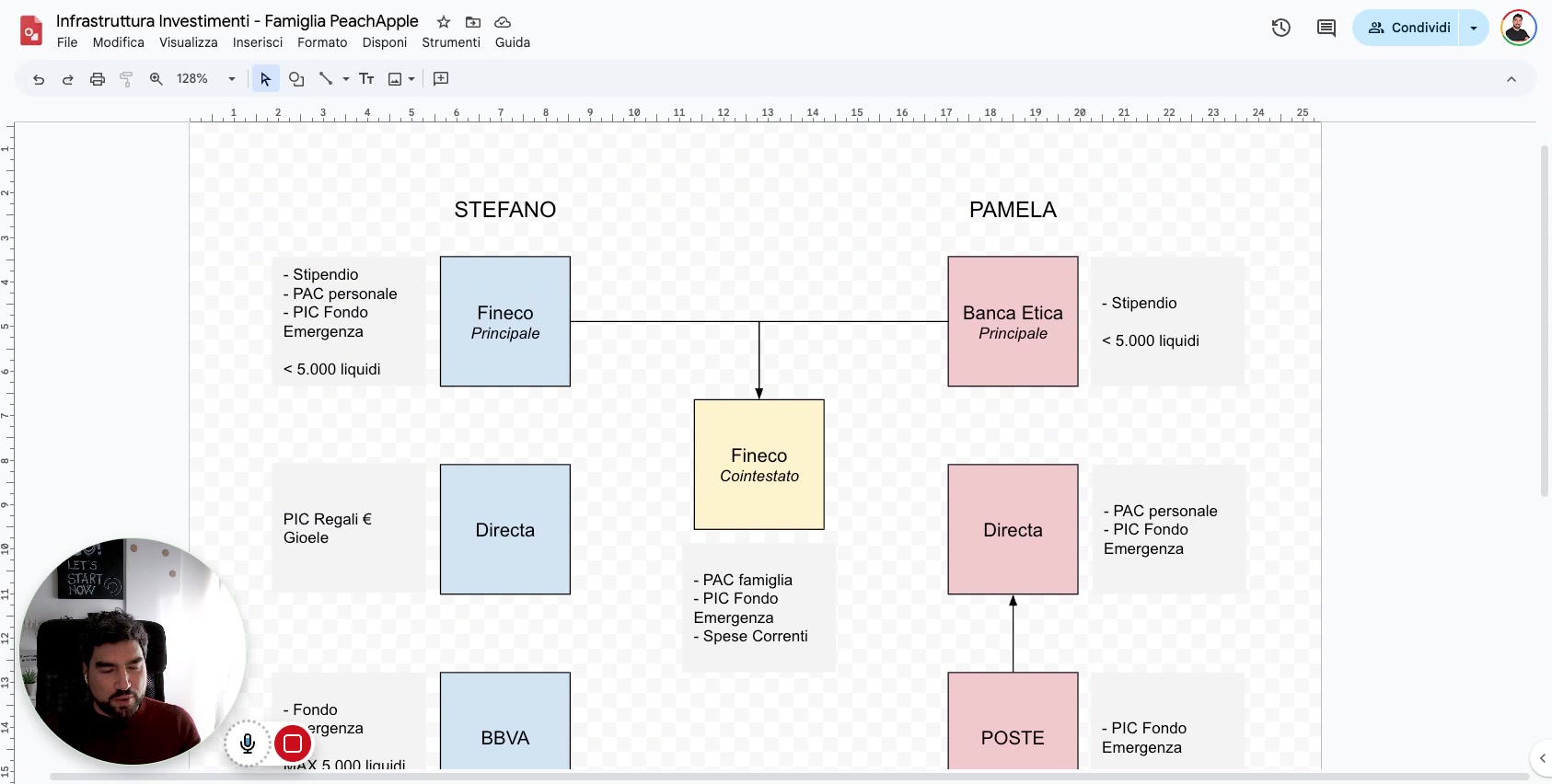Open the Google account avatar

coord(1519,28)
